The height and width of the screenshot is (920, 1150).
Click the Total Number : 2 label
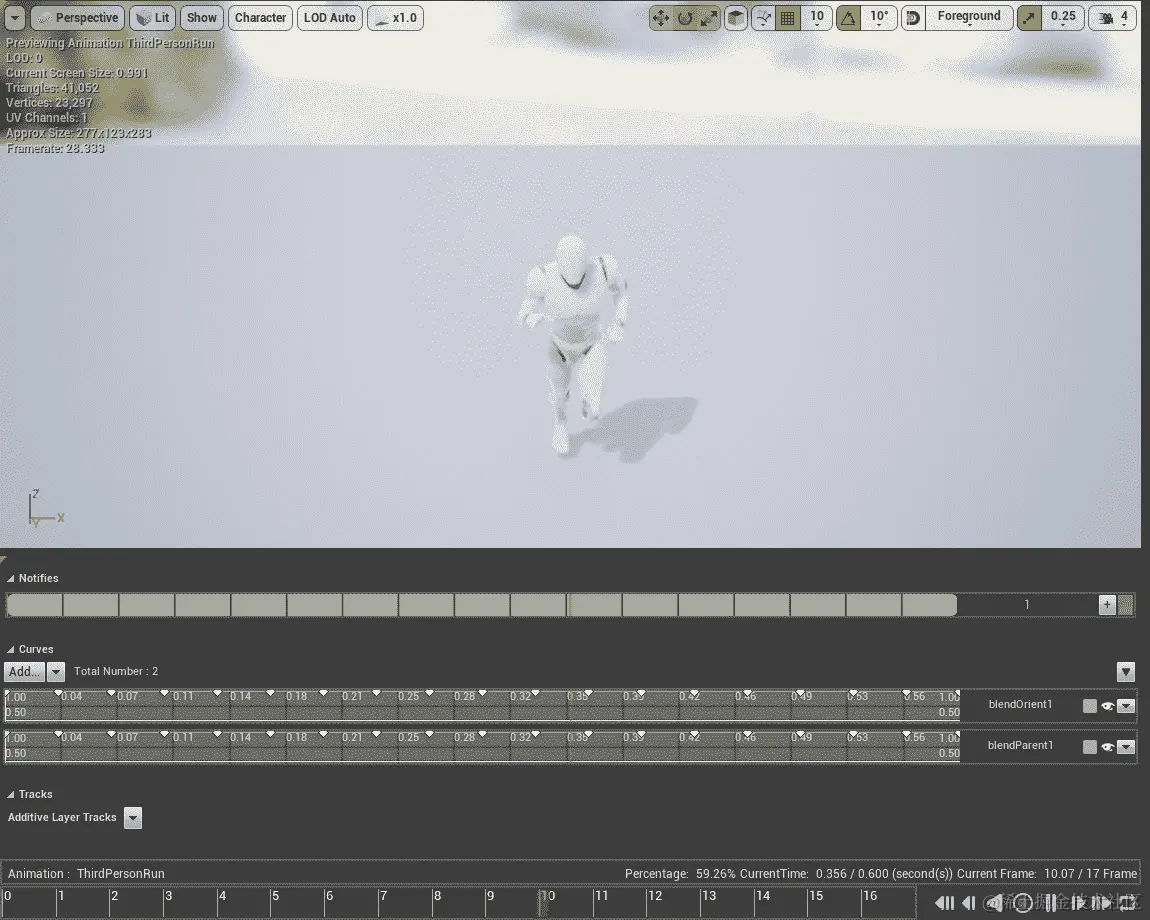[116, 671]
